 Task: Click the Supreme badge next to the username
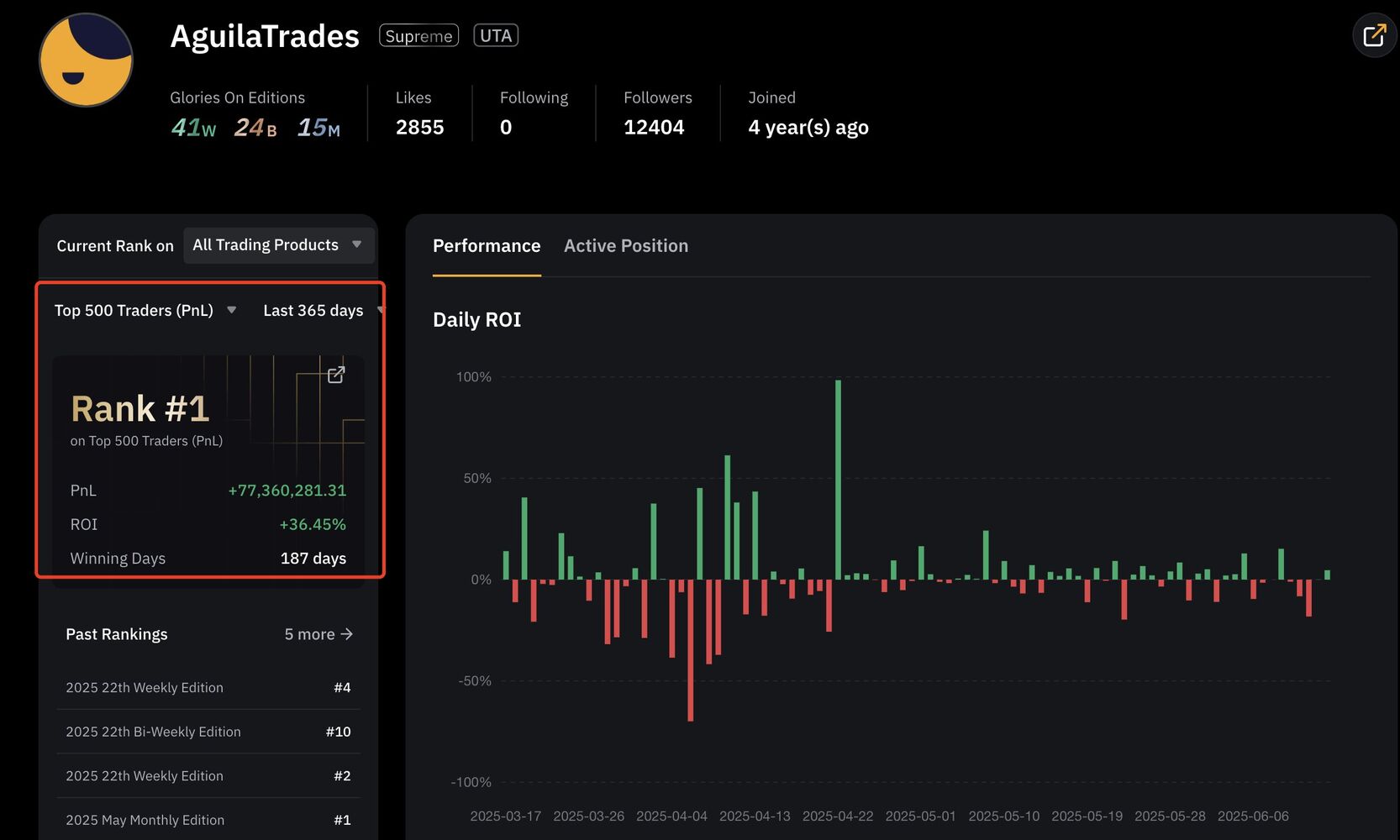pyautogui.click(x=418, y=36)
